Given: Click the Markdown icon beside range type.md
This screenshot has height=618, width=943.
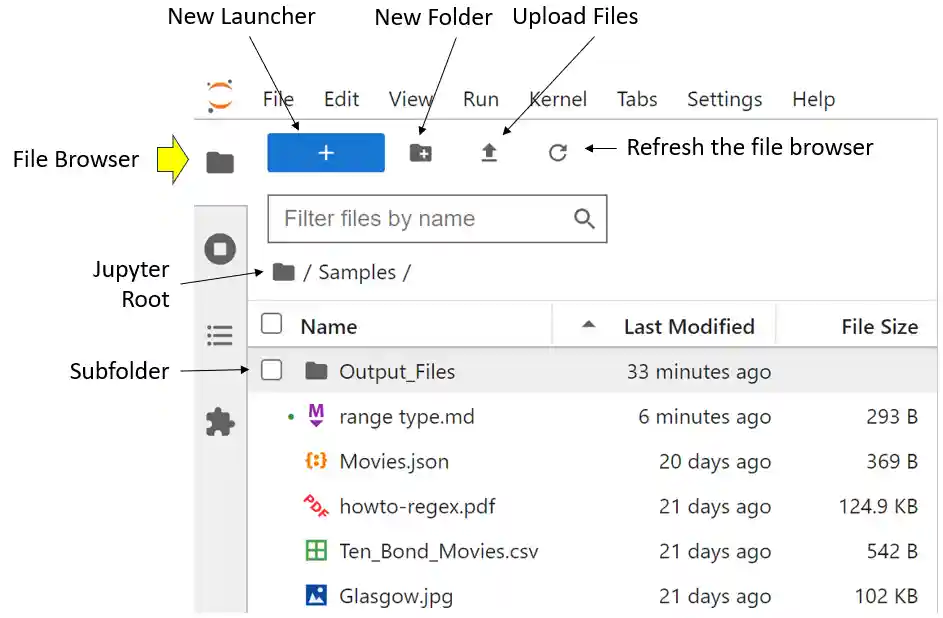Looking at the screenshot, I should [317, 416].
